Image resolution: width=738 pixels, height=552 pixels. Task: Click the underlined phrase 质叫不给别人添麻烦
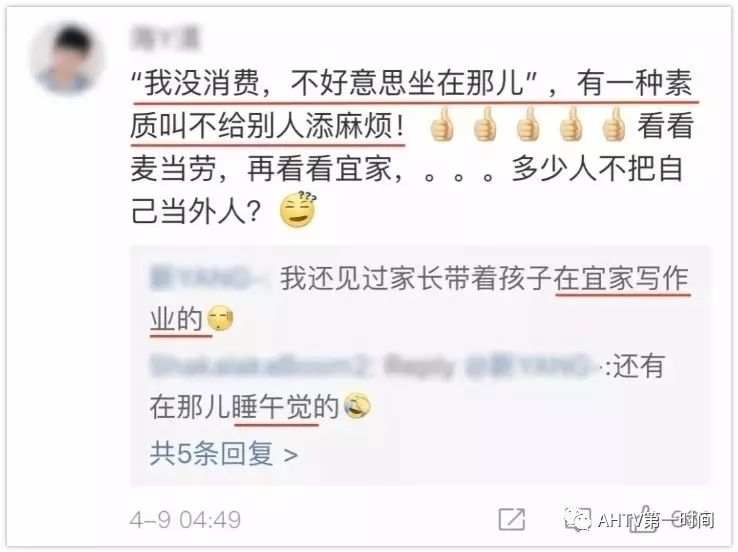(267, 126)
